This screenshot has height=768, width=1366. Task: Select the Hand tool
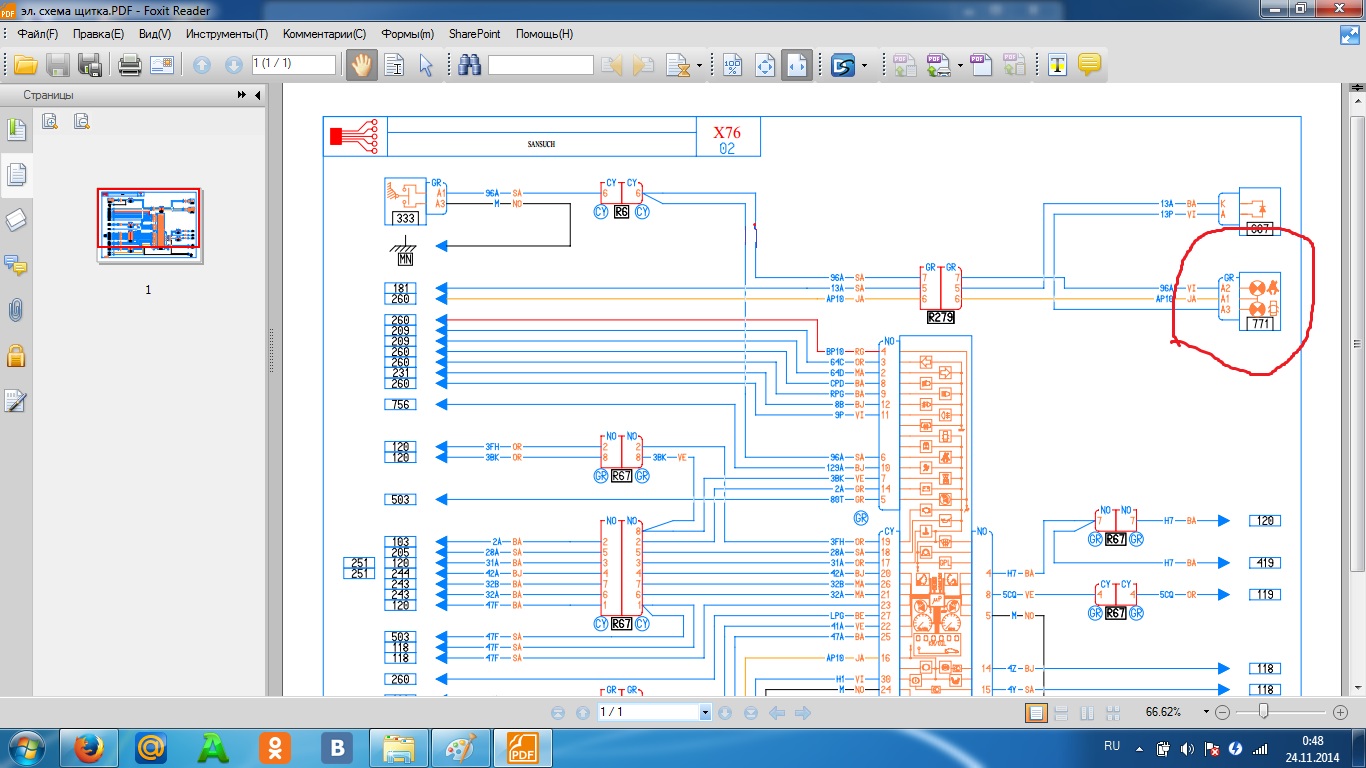click(361, 66)
